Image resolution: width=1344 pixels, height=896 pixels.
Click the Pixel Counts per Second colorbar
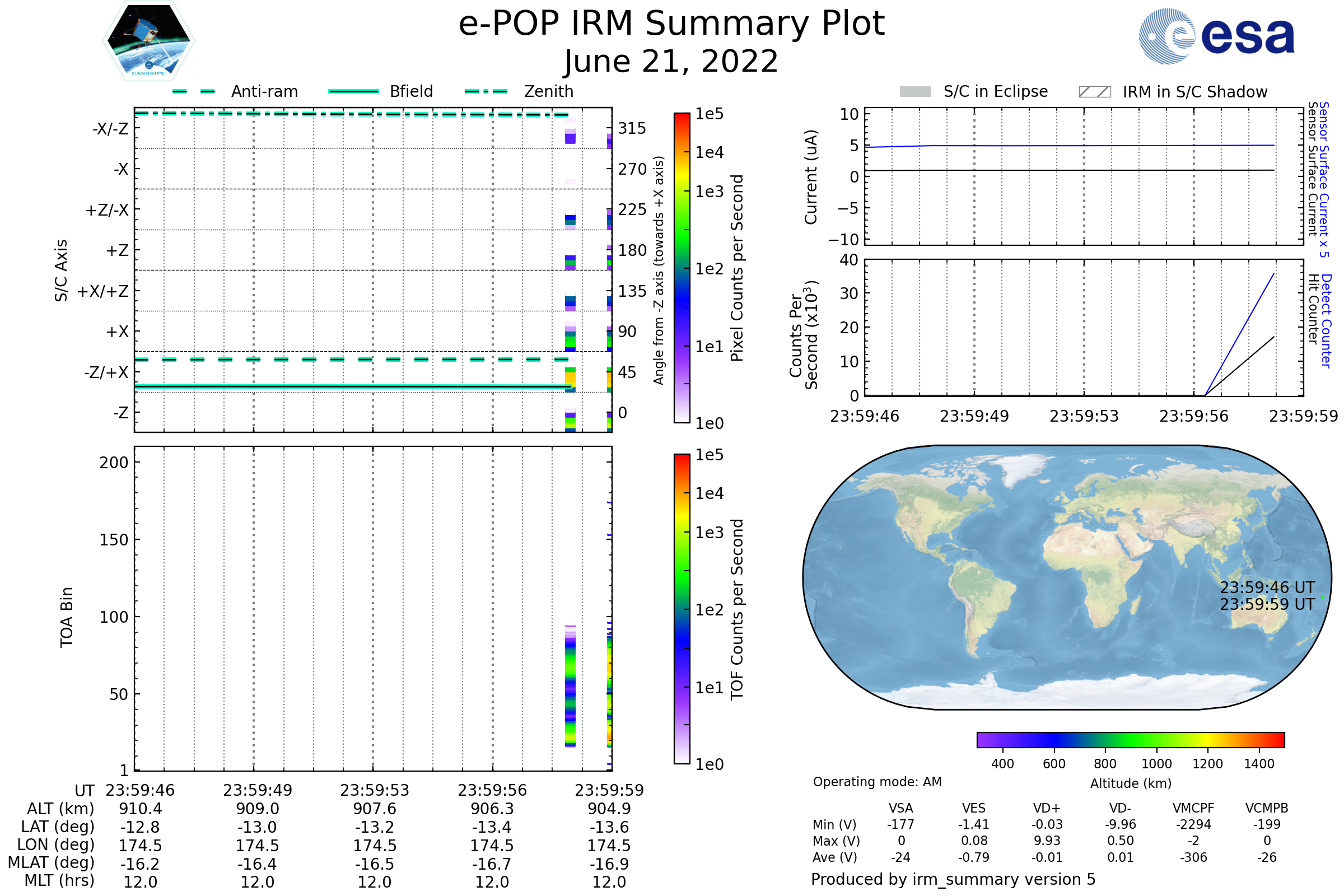[682, 268]
